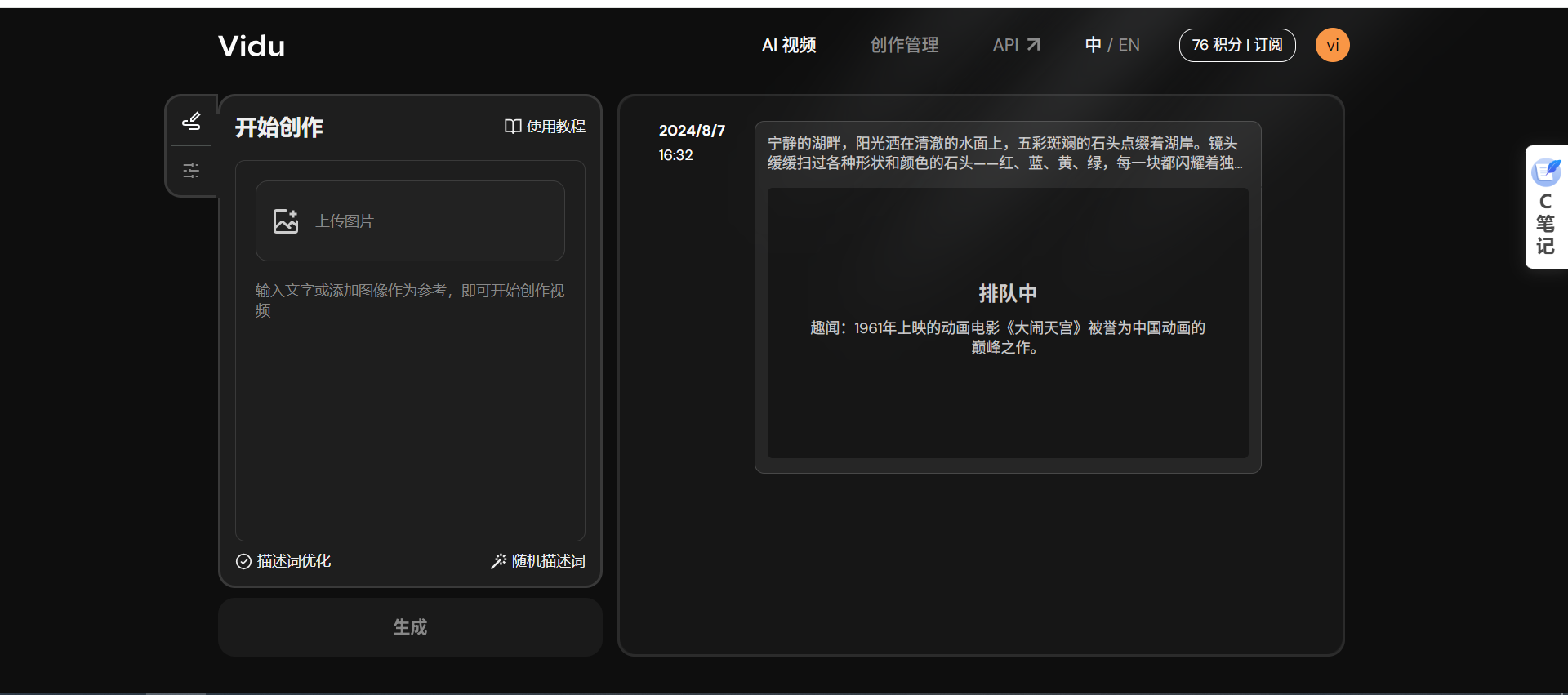The image size is (1568, 695).
Task: Switch language to EN
Action: (x=1129, y=45)
